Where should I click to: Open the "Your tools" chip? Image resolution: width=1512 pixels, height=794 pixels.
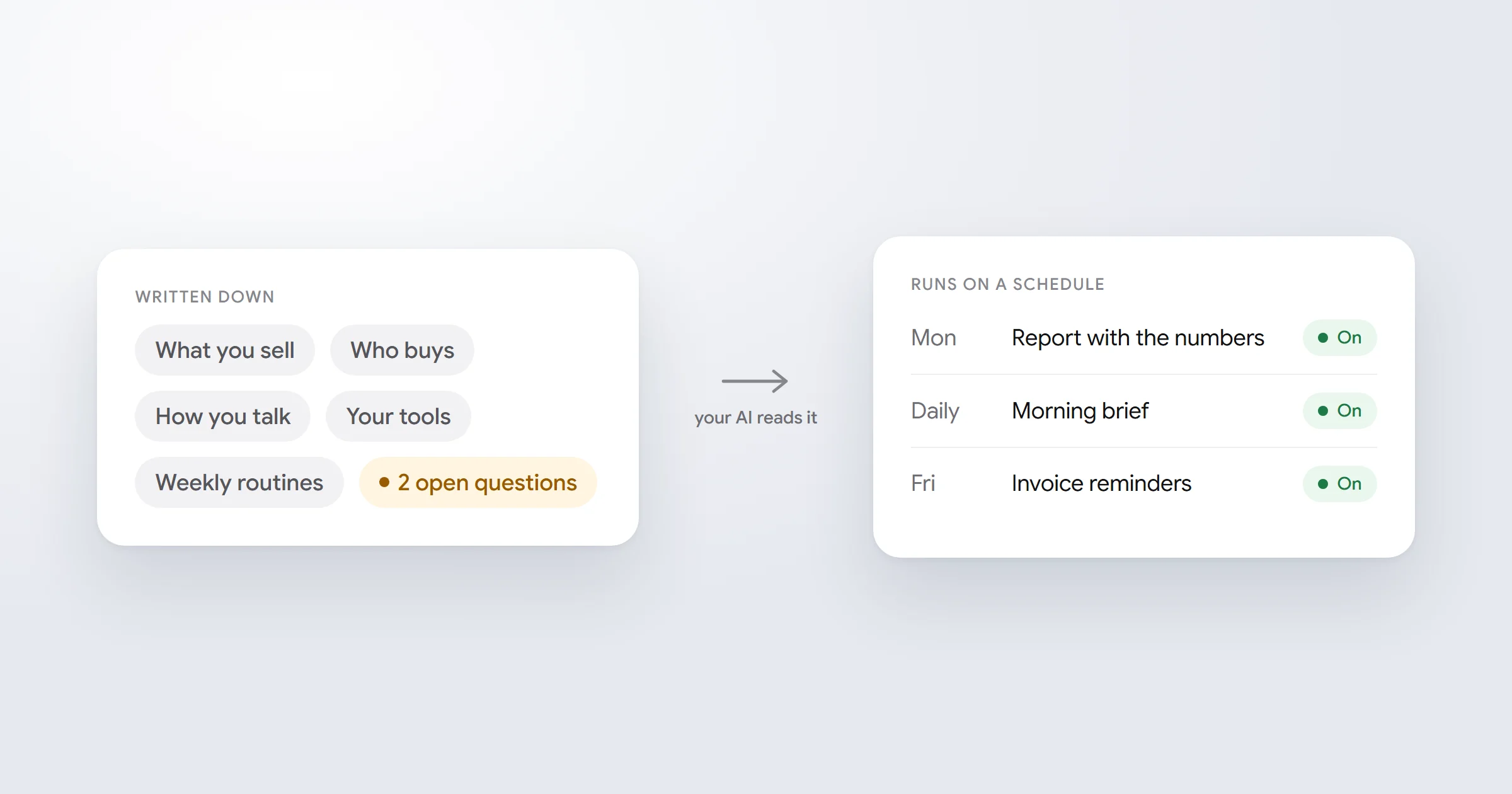[398, 417]
